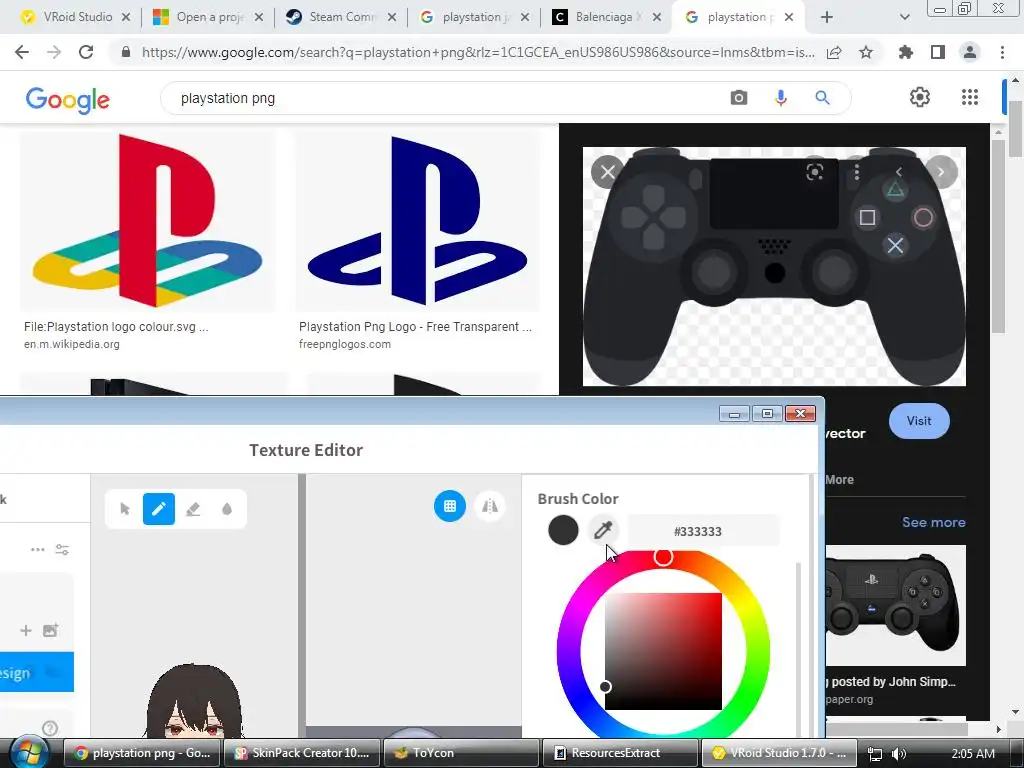Switch to SkinPack Creator taskbar item
The height and width of the screenshot is (768, 1024).
302,753
